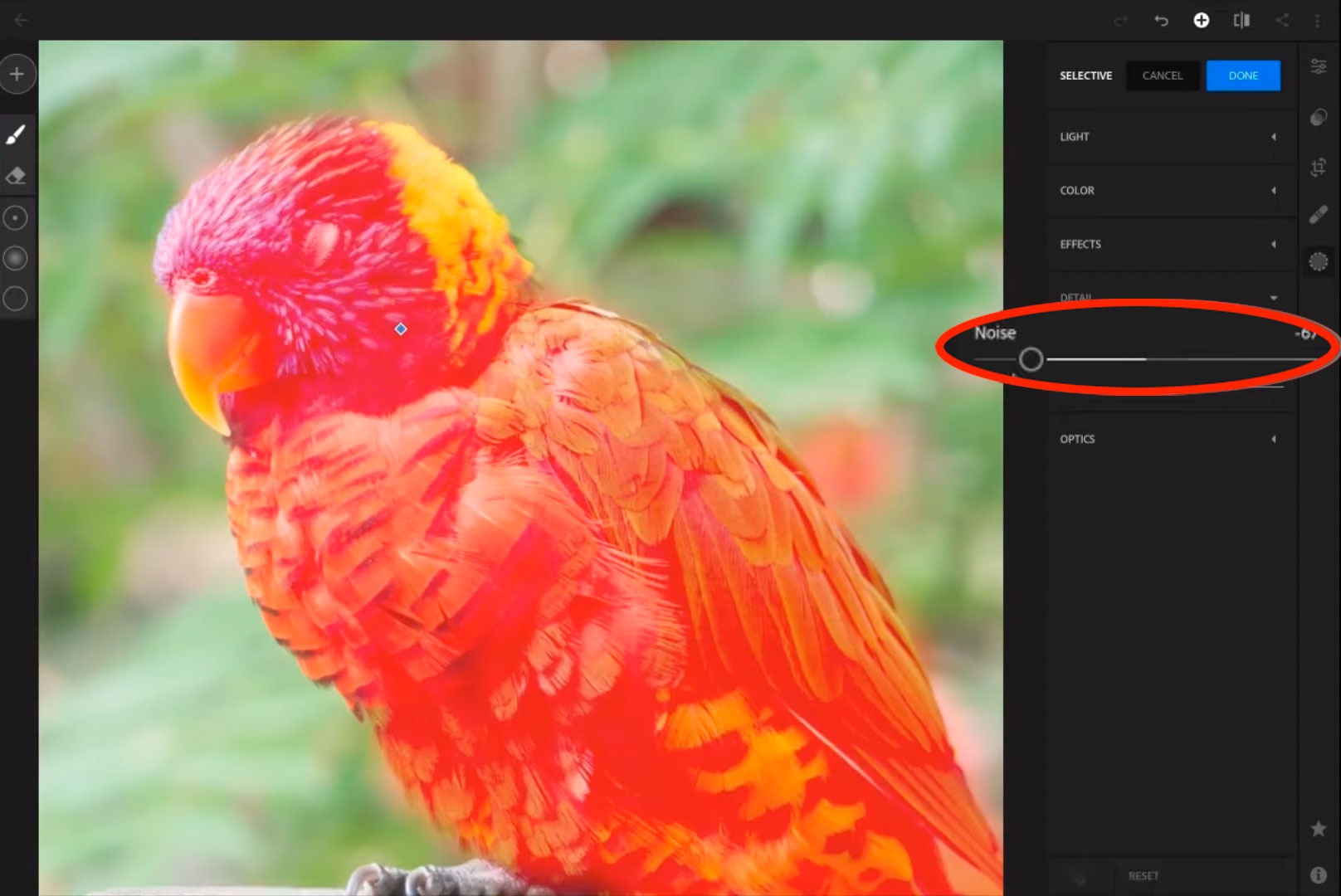Click the add photo plus-circle icon
Viewport: 1341px width, 896px height.
tap(1201, 20)
